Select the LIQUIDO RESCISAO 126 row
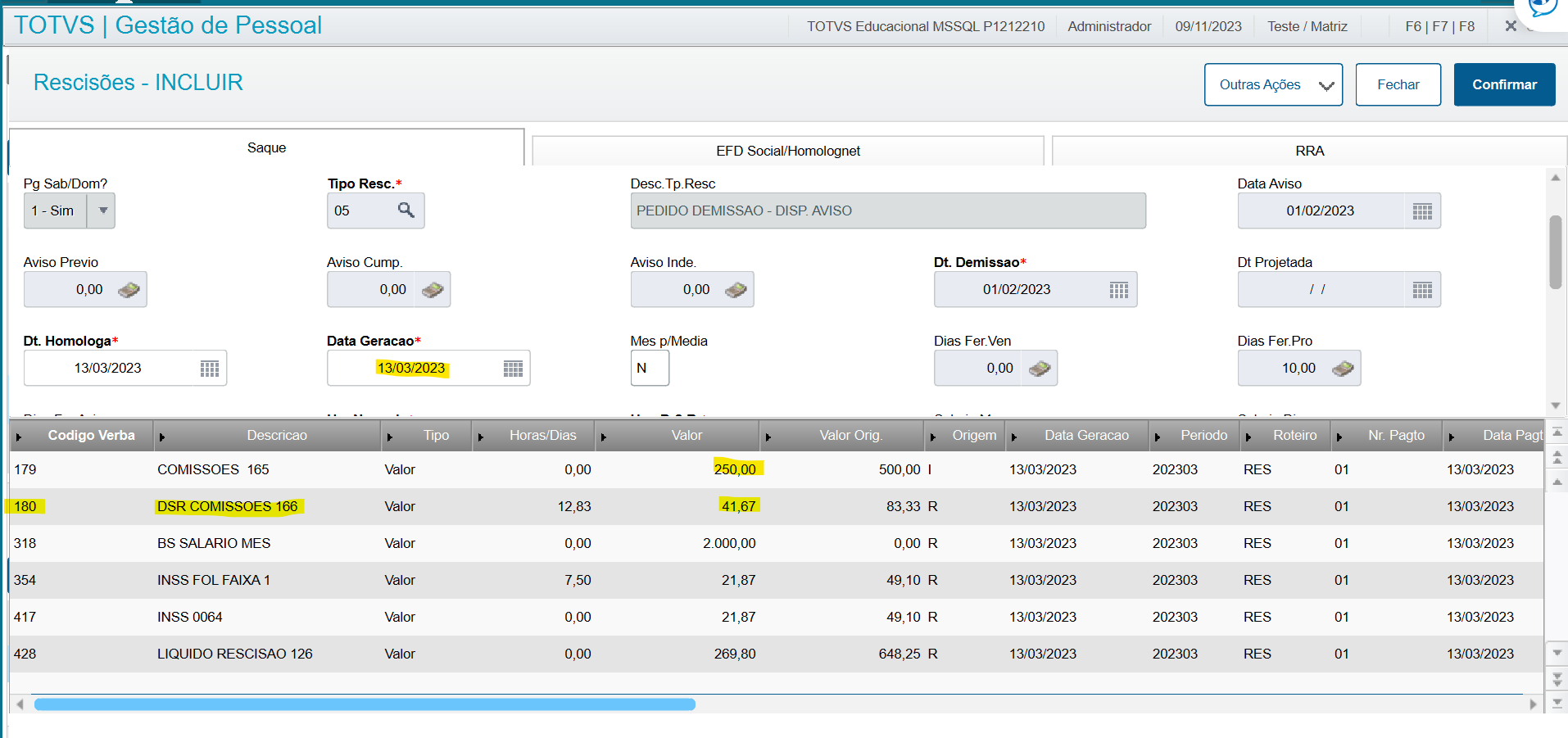Screen dimensions: 1568x738 pyautogui.click(x=777, y=654)
